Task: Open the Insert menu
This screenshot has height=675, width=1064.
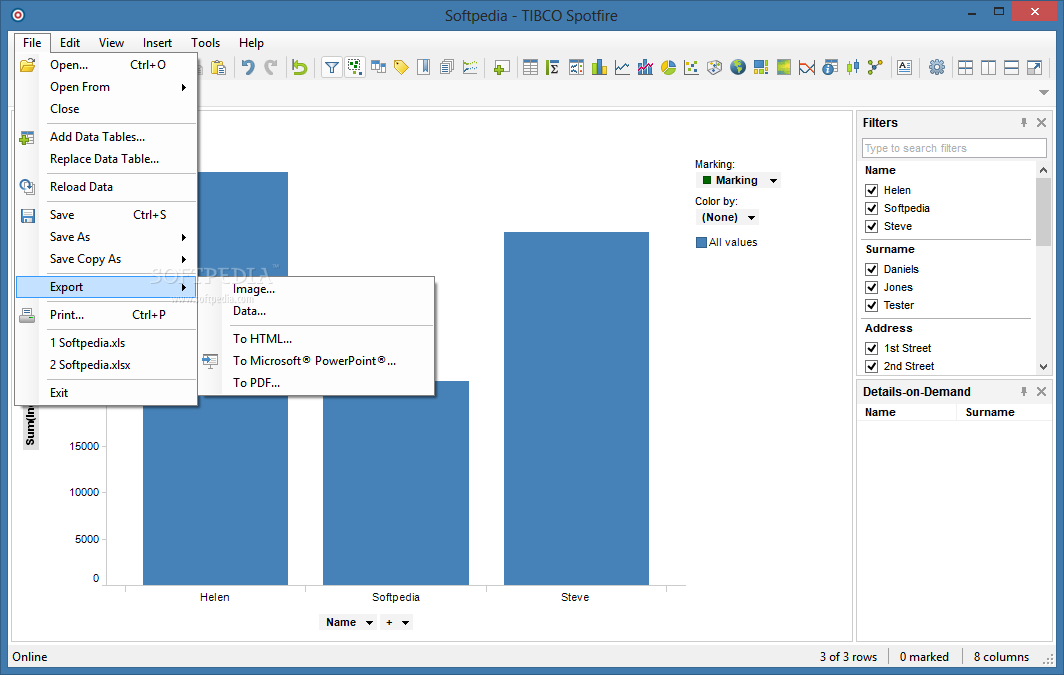Action: [157, 43]
